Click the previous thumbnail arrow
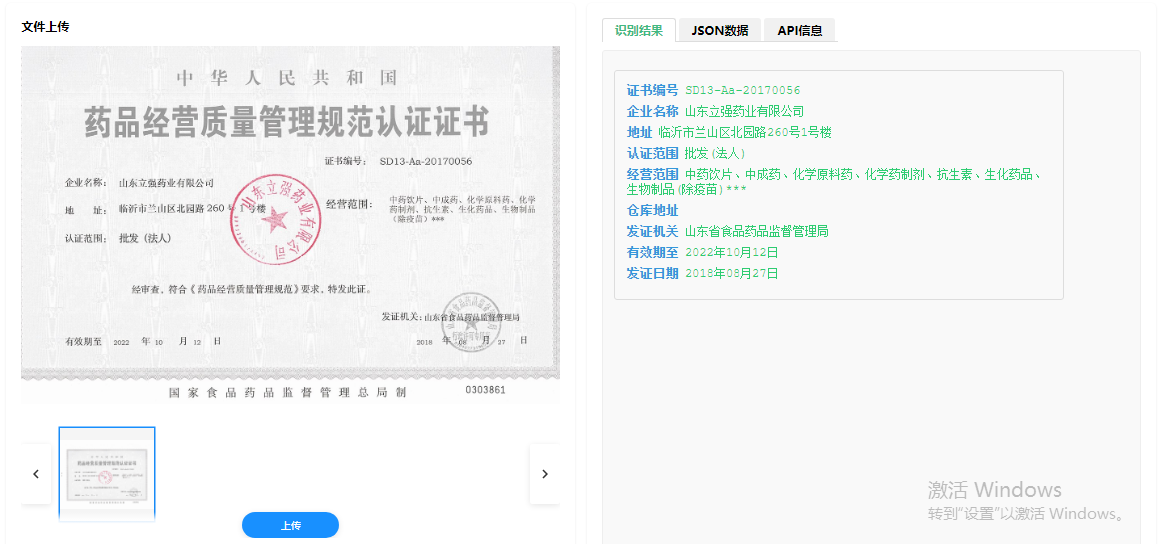1161x544 pixels. [x=36, y=474]
